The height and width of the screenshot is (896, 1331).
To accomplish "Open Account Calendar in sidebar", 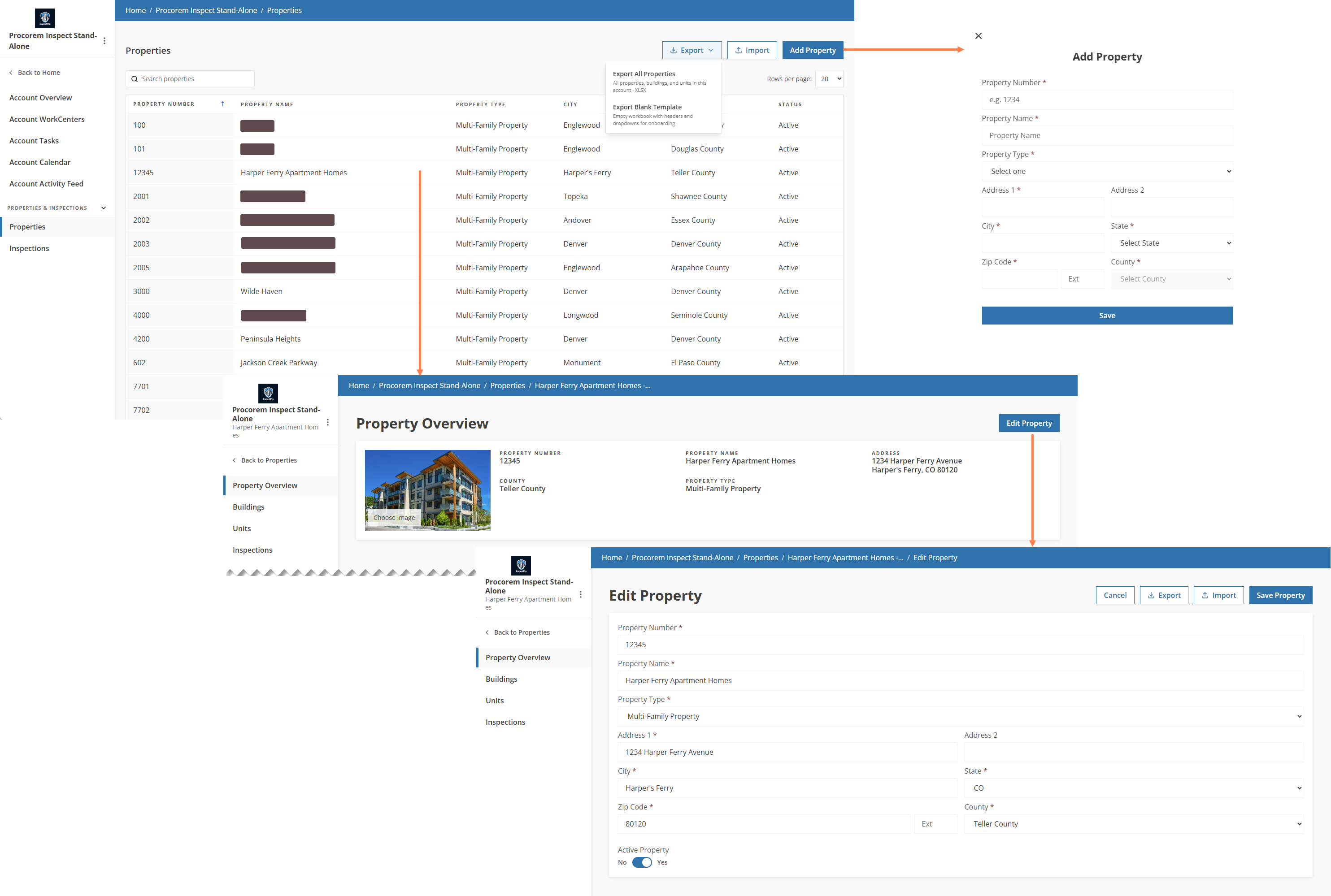I will tap(40, 162).
